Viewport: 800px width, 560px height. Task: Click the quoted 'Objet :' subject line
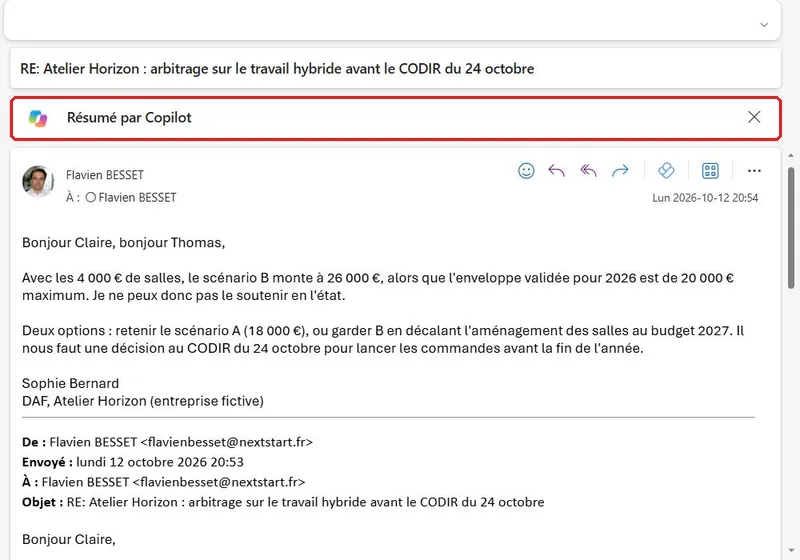[283, 502]
